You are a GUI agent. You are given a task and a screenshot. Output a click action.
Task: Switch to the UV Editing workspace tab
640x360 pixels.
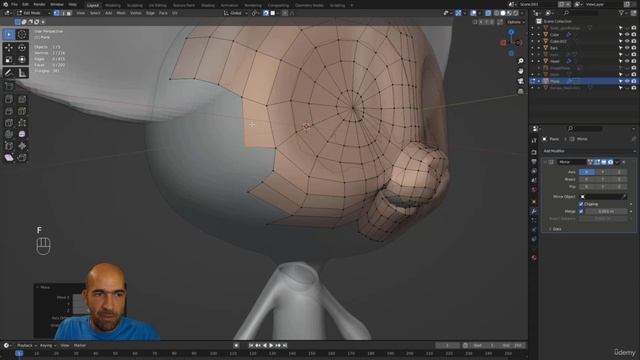click(x=158, y=5)
